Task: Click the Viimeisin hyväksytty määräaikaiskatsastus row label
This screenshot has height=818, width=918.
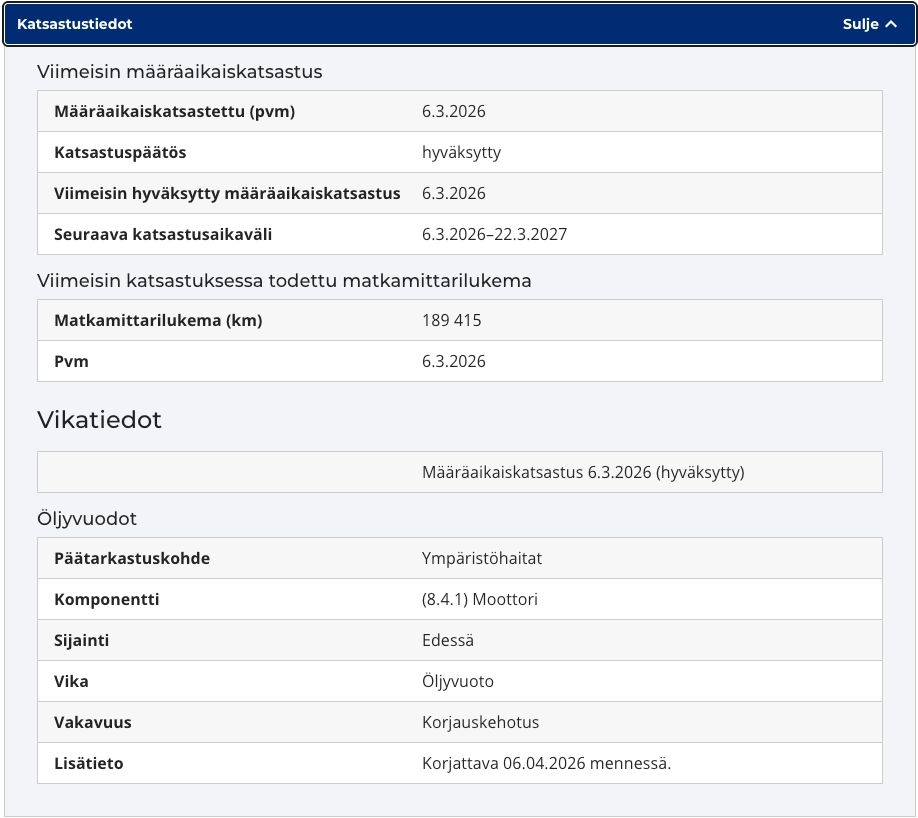Action: pos(227,193)
